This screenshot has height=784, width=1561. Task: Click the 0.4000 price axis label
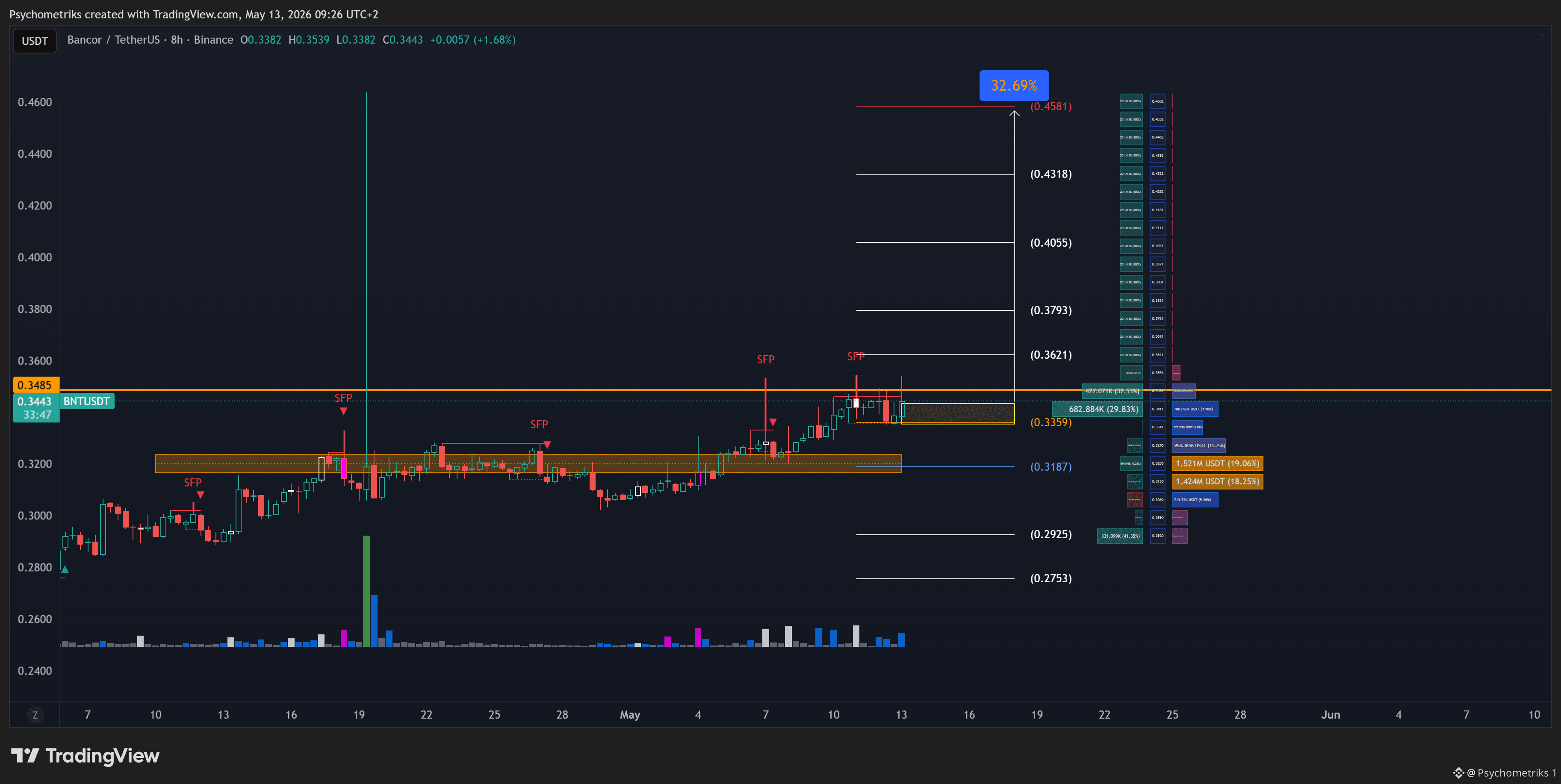pyautogui.click(x=35, y=257)
